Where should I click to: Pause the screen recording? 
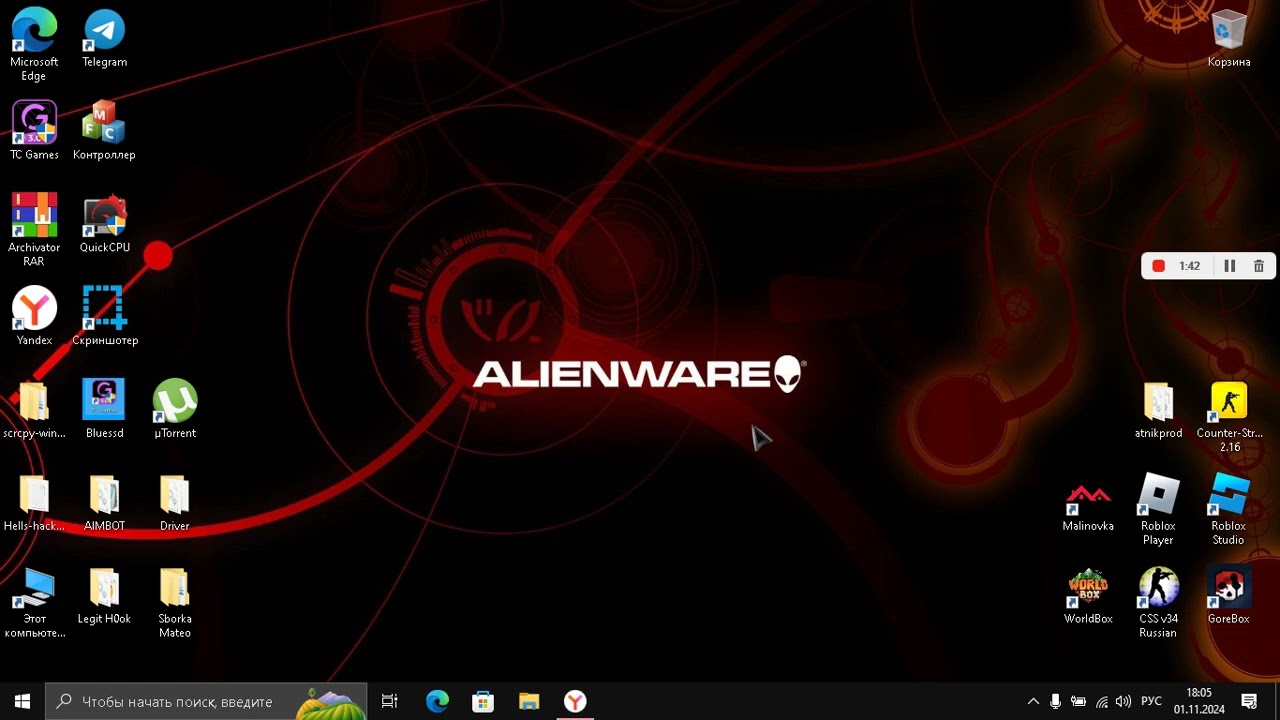coord(1229,266)
